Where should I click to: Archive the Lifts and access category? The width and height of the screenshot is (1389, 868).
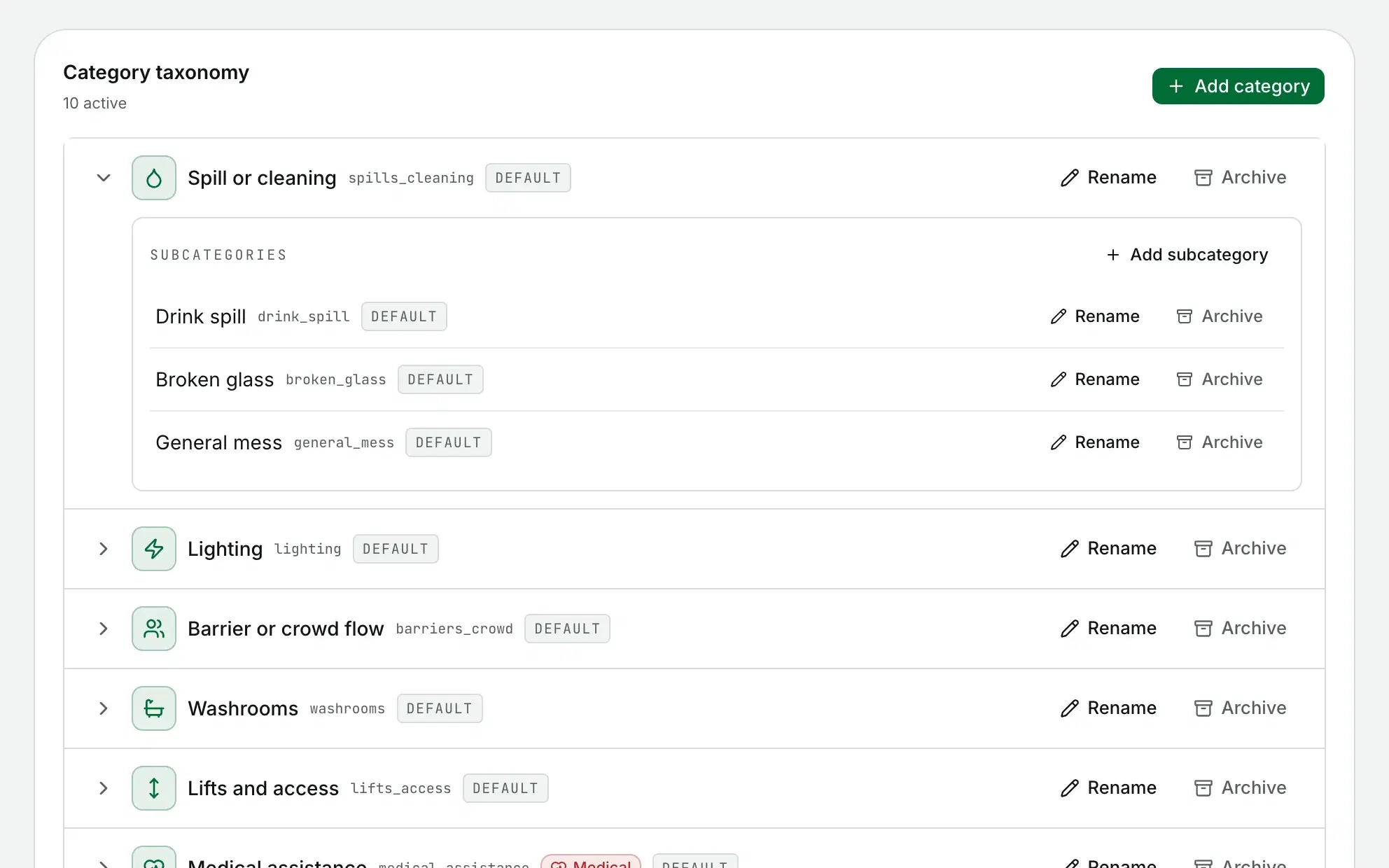(1240, 788)
